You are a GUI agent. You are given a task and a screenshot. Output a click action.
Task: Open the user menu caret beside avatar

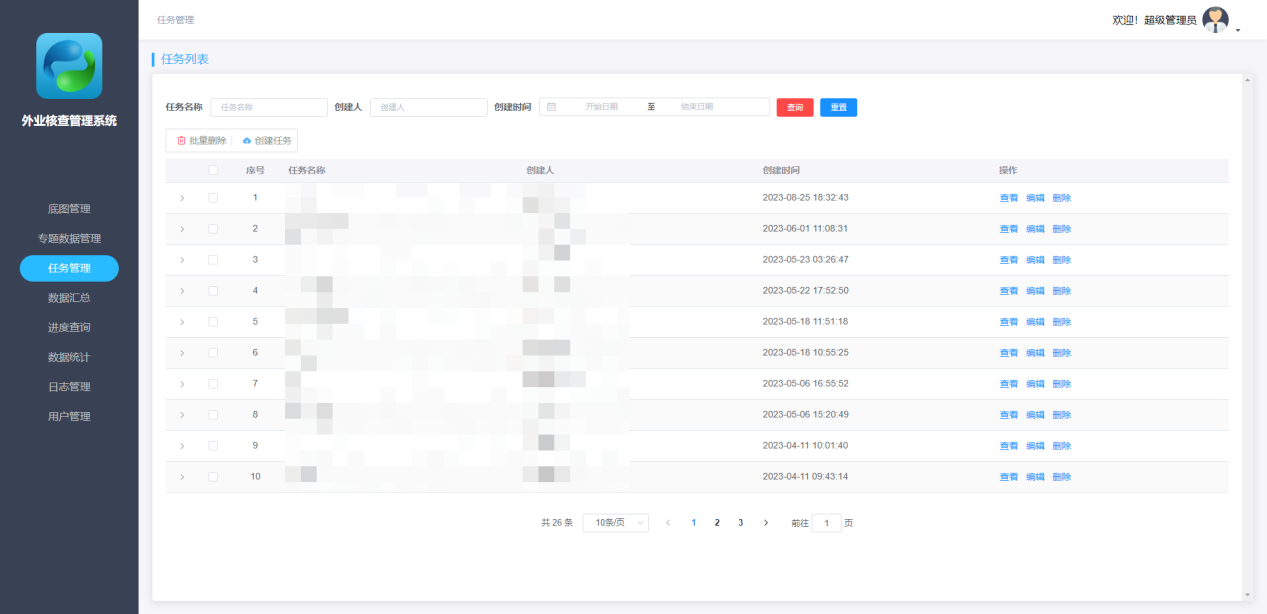1238,30
